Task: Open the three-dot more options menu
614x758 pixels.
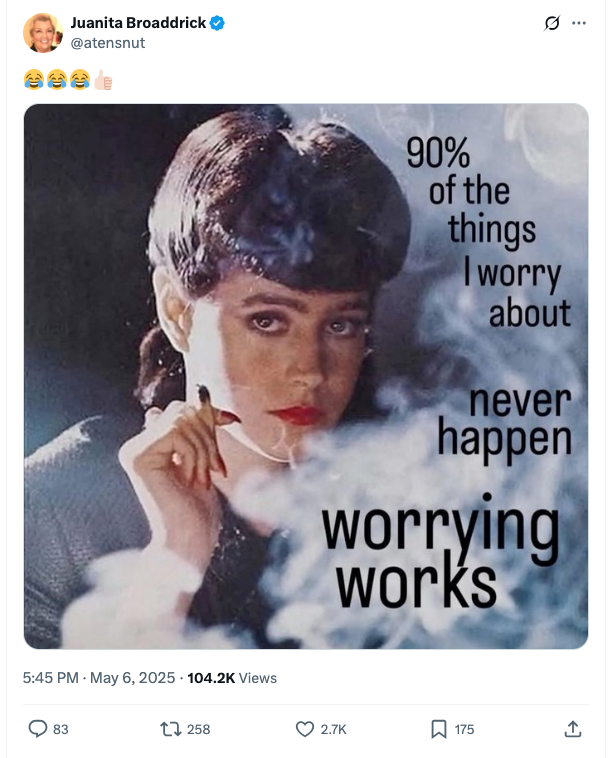Action: [579, 23]
